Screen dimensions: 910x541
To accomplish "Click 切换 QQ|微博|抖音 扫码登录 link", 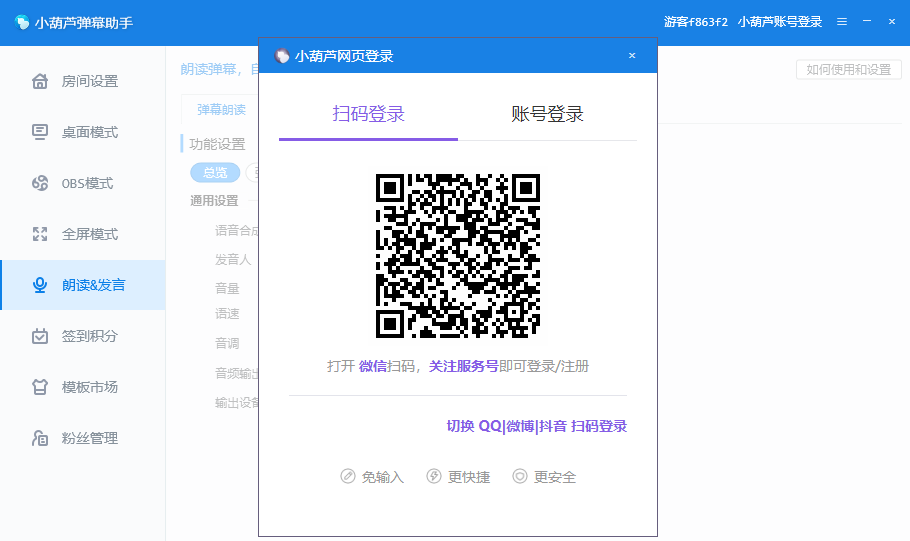I will [x=536, y=426].
